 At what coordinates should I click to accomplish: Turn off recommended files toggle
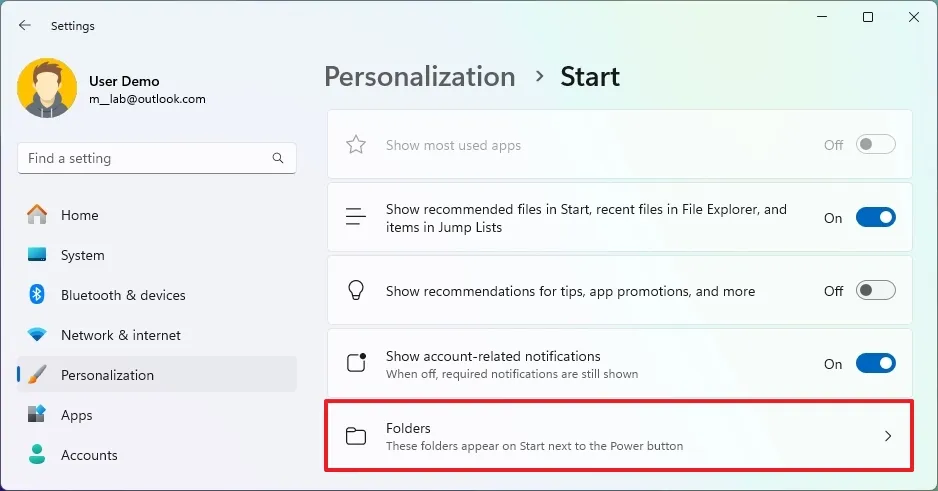coord(875,218)
